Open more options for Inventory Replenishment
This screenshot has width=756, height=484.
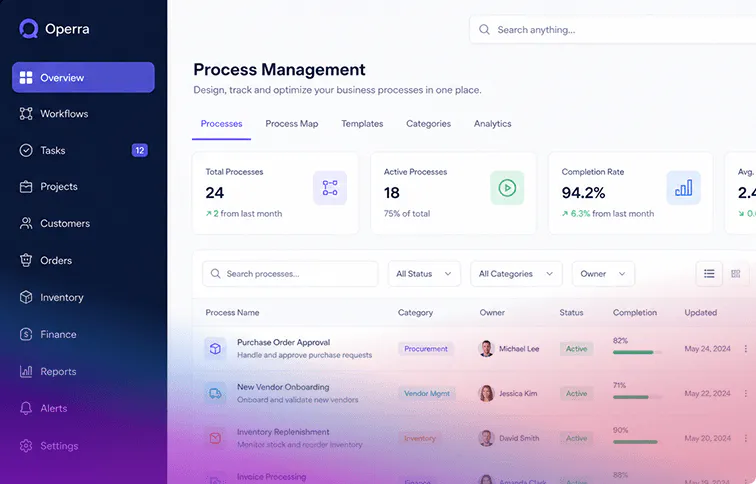pos(745,438)
